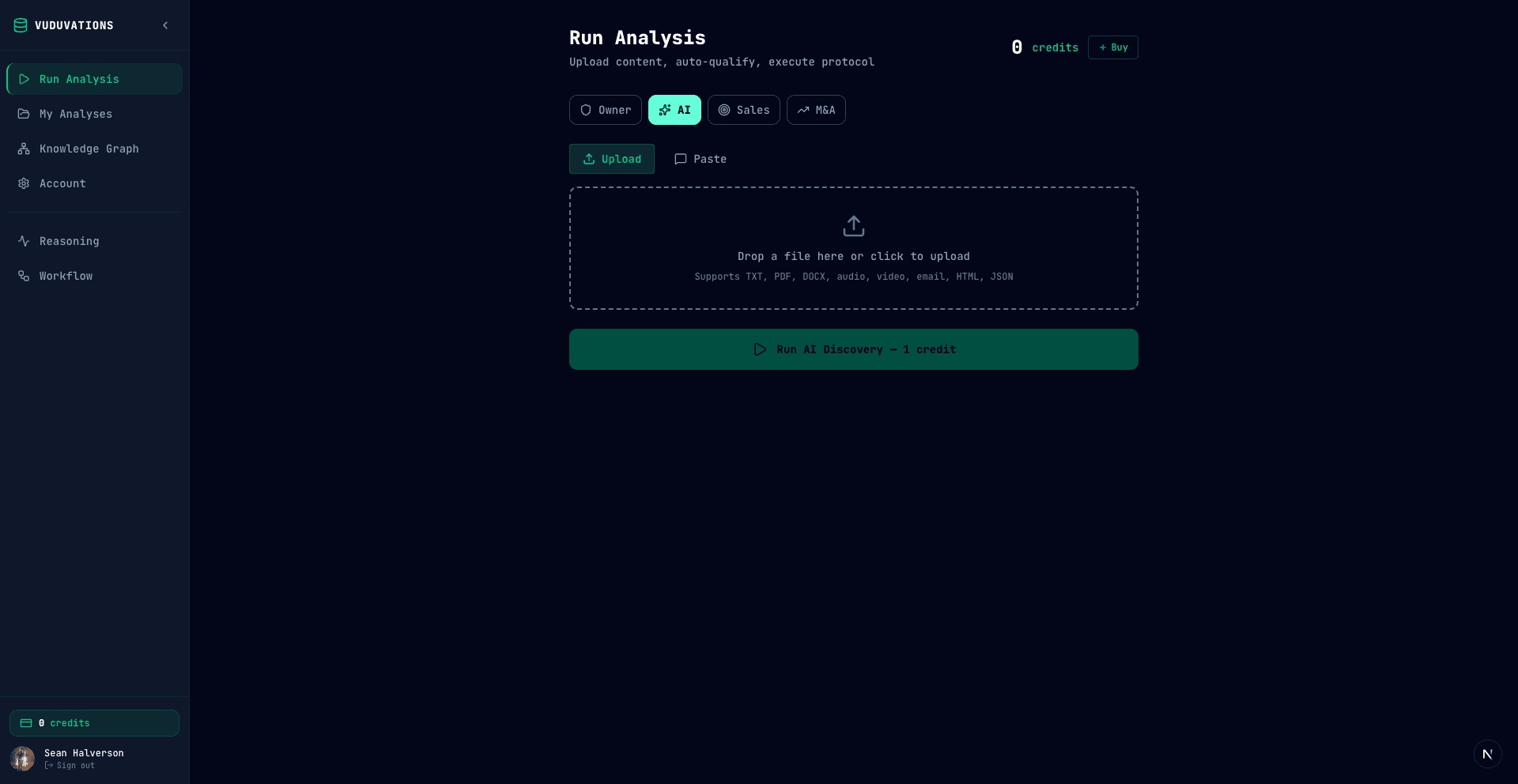
Task: Open the Account settings page
Action: 95,183
